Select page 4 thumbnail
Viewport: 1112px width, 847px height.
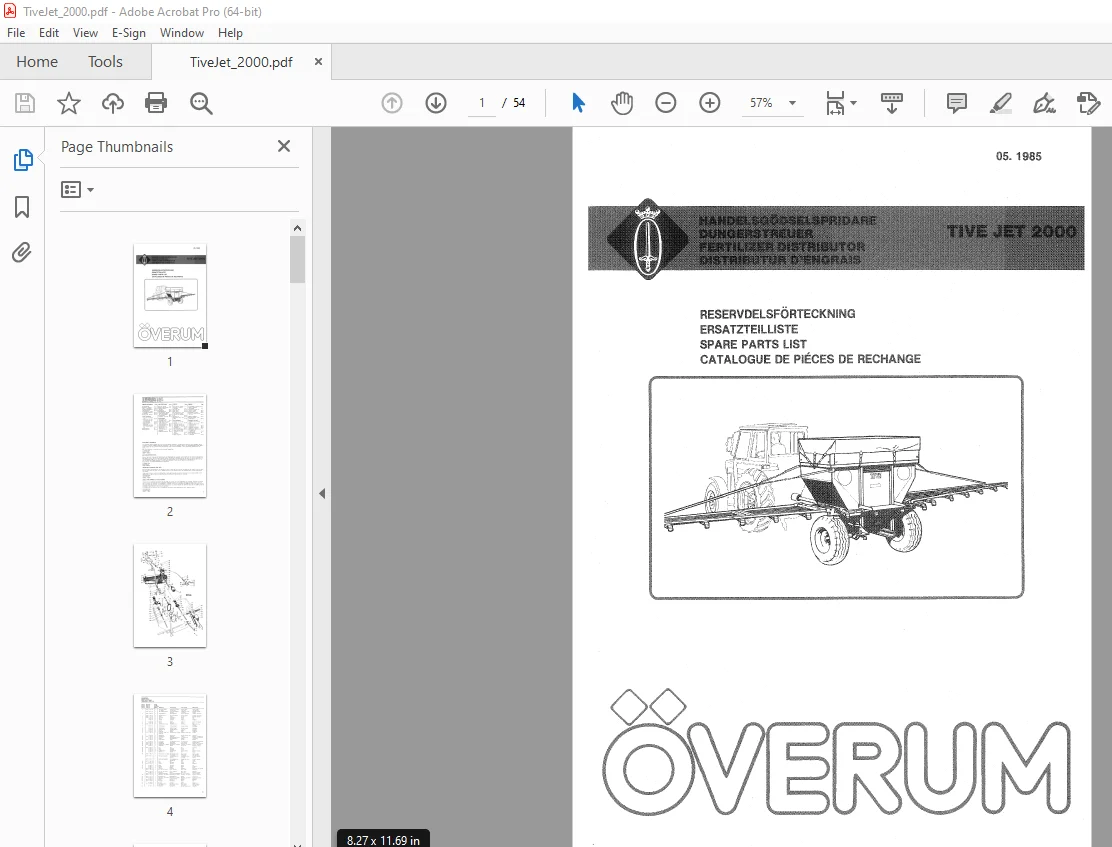[170, 746]
